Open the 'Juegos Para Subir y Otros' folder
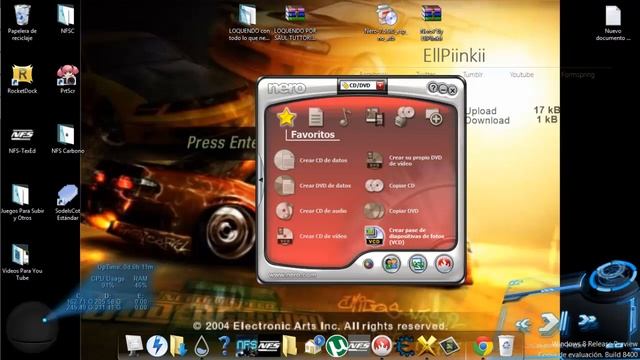The width and height of the screenshot is (640, 360). [x=22, y=202]
